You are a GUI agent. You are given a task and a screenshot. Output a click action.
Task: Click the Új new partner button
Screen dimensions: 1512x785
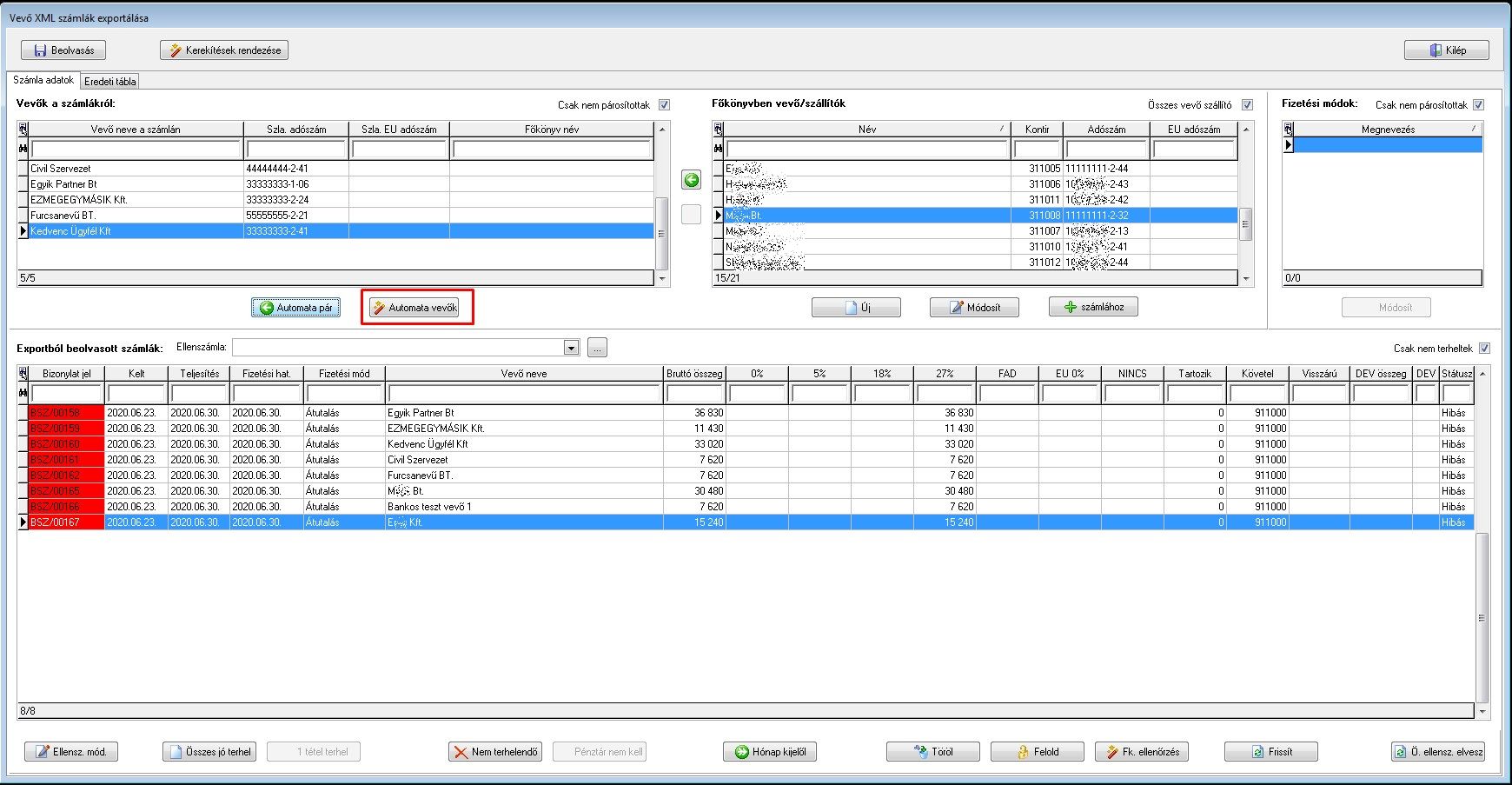coord(856,308)
